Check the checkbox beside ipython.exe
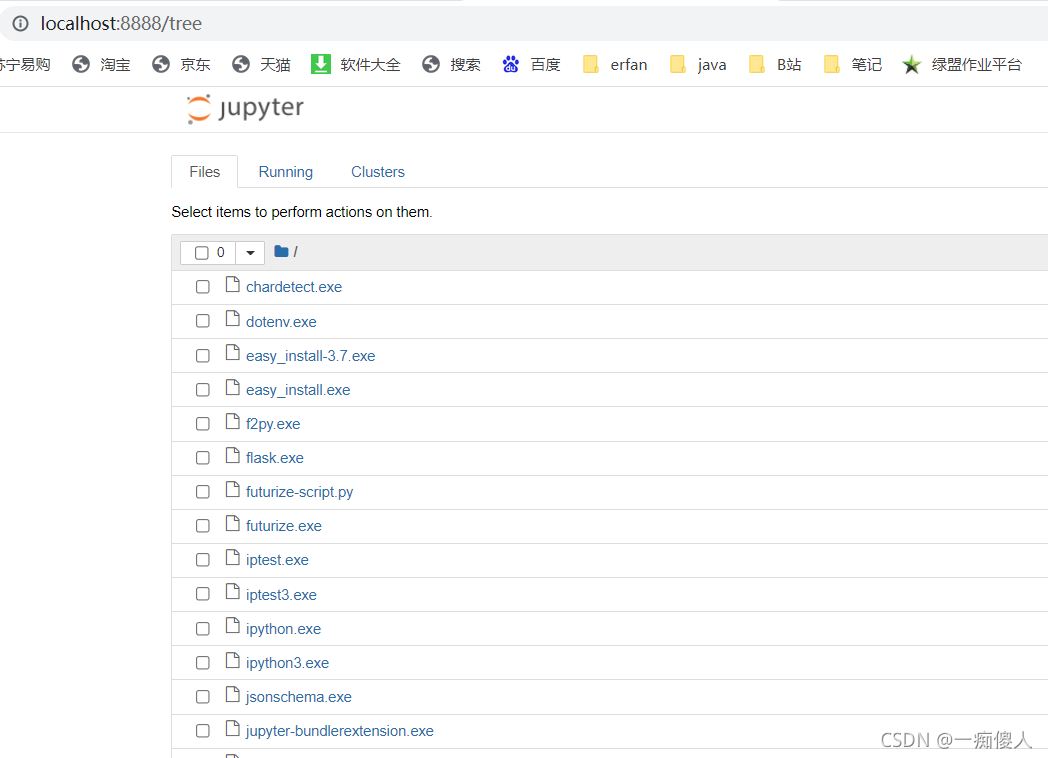The image size is (1048, 758). tap(203, 628)
